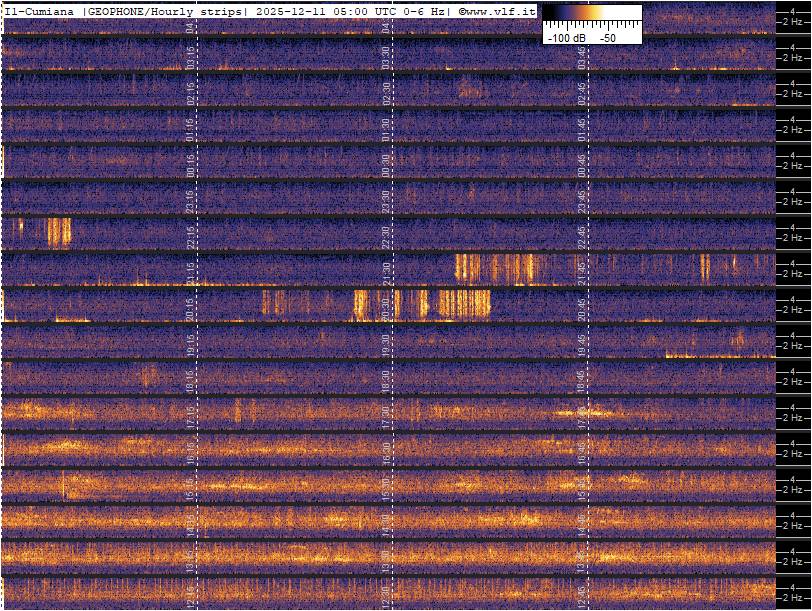Select the 15:15 time marker
The width and height of the screenshot is (812, 611).
pyautogui.click(x=191, y=485)
